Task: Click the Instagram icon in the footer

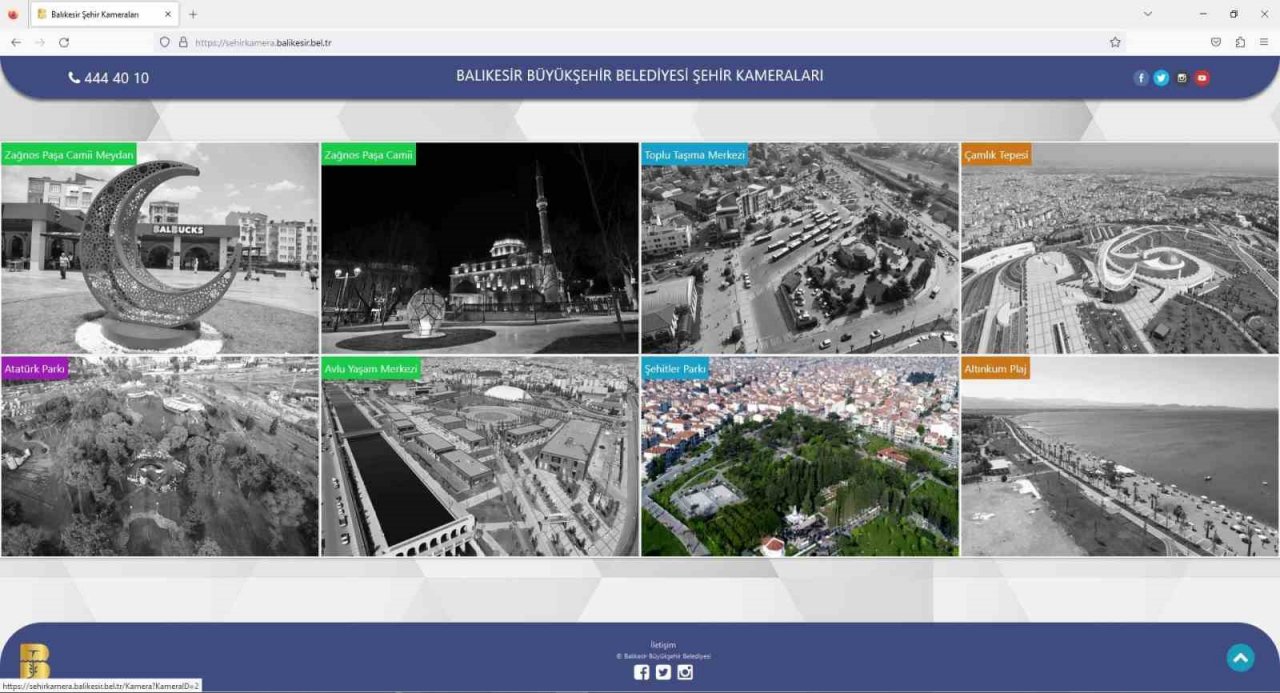Action: (x=685, y=673)
